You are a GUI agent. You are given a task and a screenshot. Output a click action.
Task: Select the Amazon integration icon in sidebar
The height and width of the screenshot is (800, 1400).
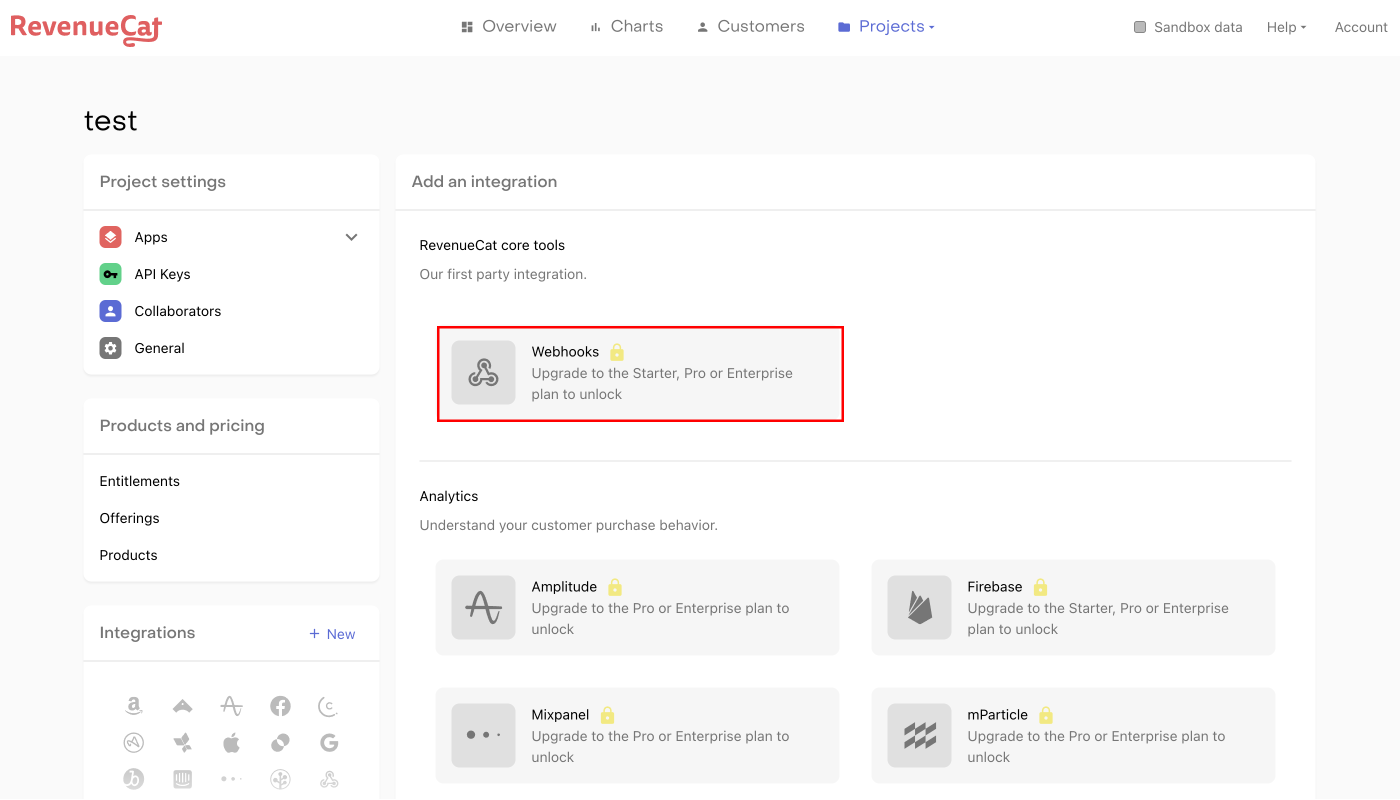tap(134, 706)
